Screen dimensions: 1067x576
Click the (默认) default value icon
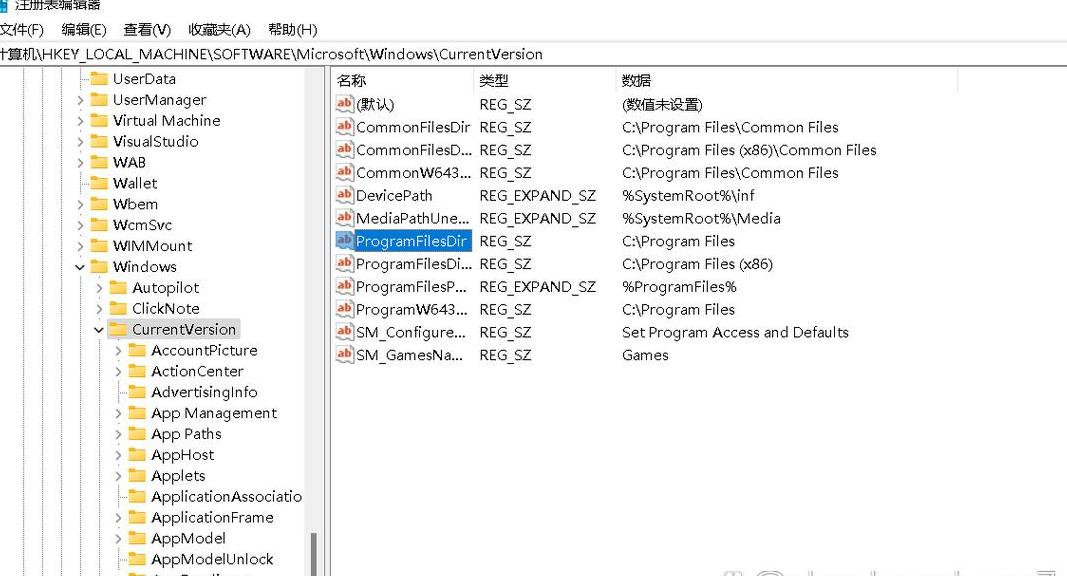pos(345,104)
